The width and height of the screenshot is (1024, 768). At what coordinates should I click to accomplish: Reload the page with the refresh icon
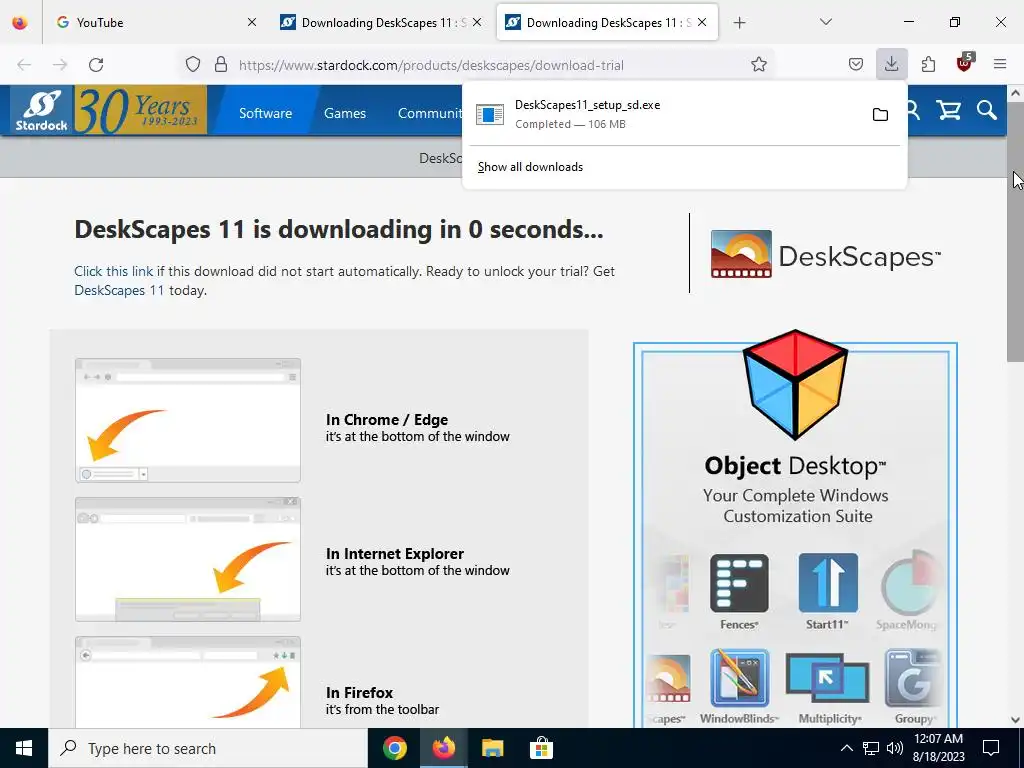coord(96,65)
